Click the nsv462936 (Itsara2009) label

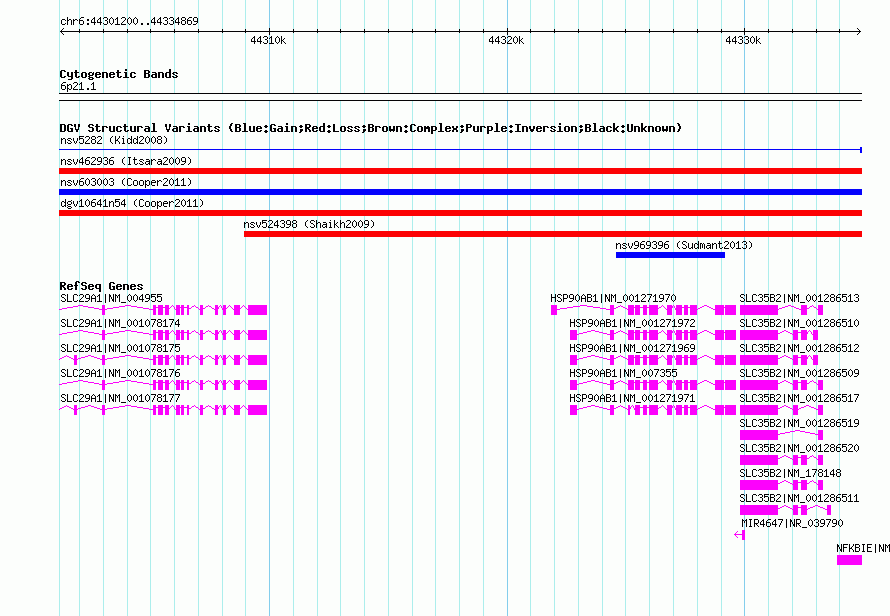(126, 161)
